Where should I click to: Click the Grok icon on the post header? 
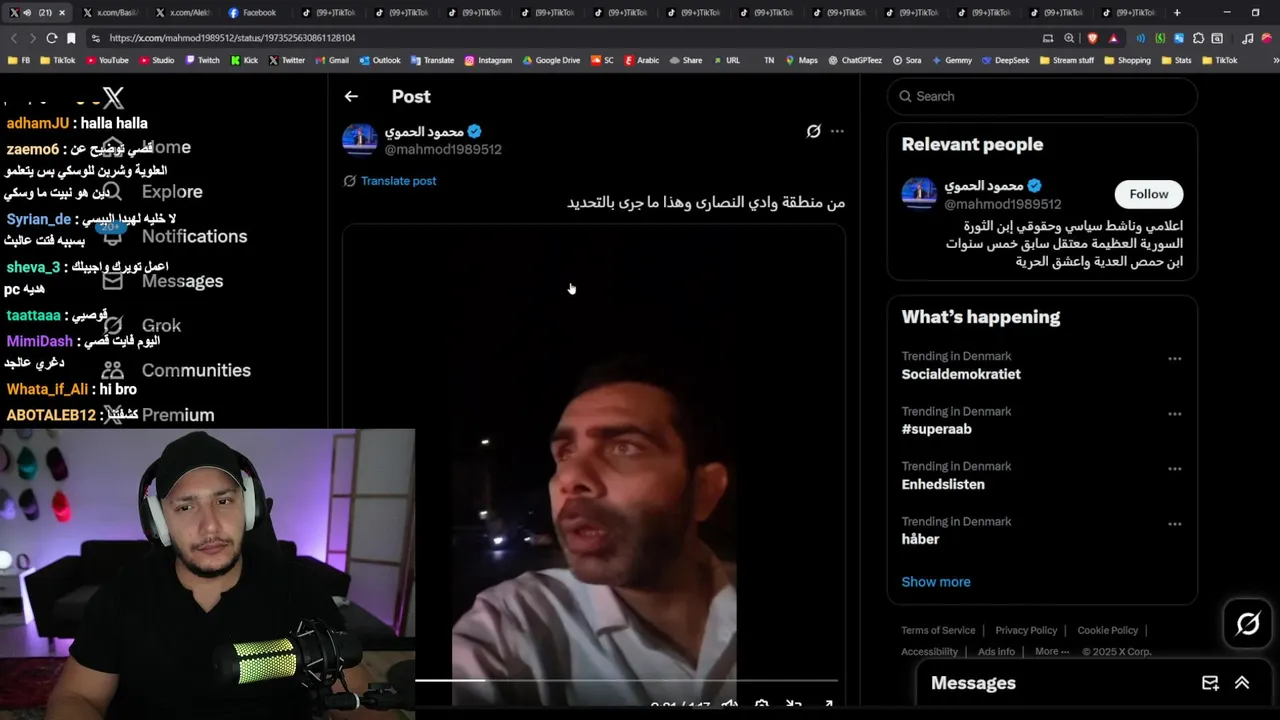[x=814, y=131]
